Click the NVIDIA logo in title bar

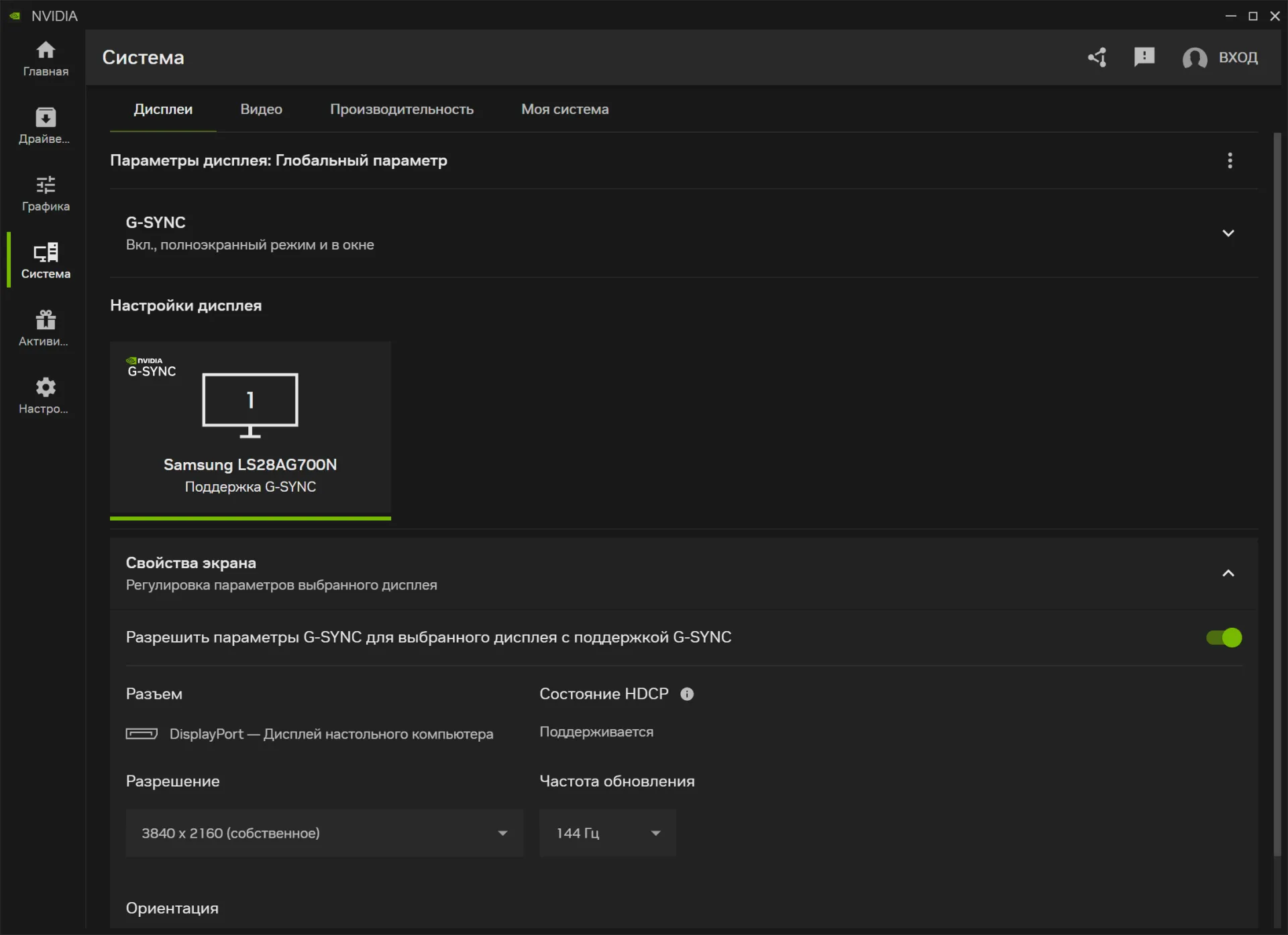[x=15, y=15]
